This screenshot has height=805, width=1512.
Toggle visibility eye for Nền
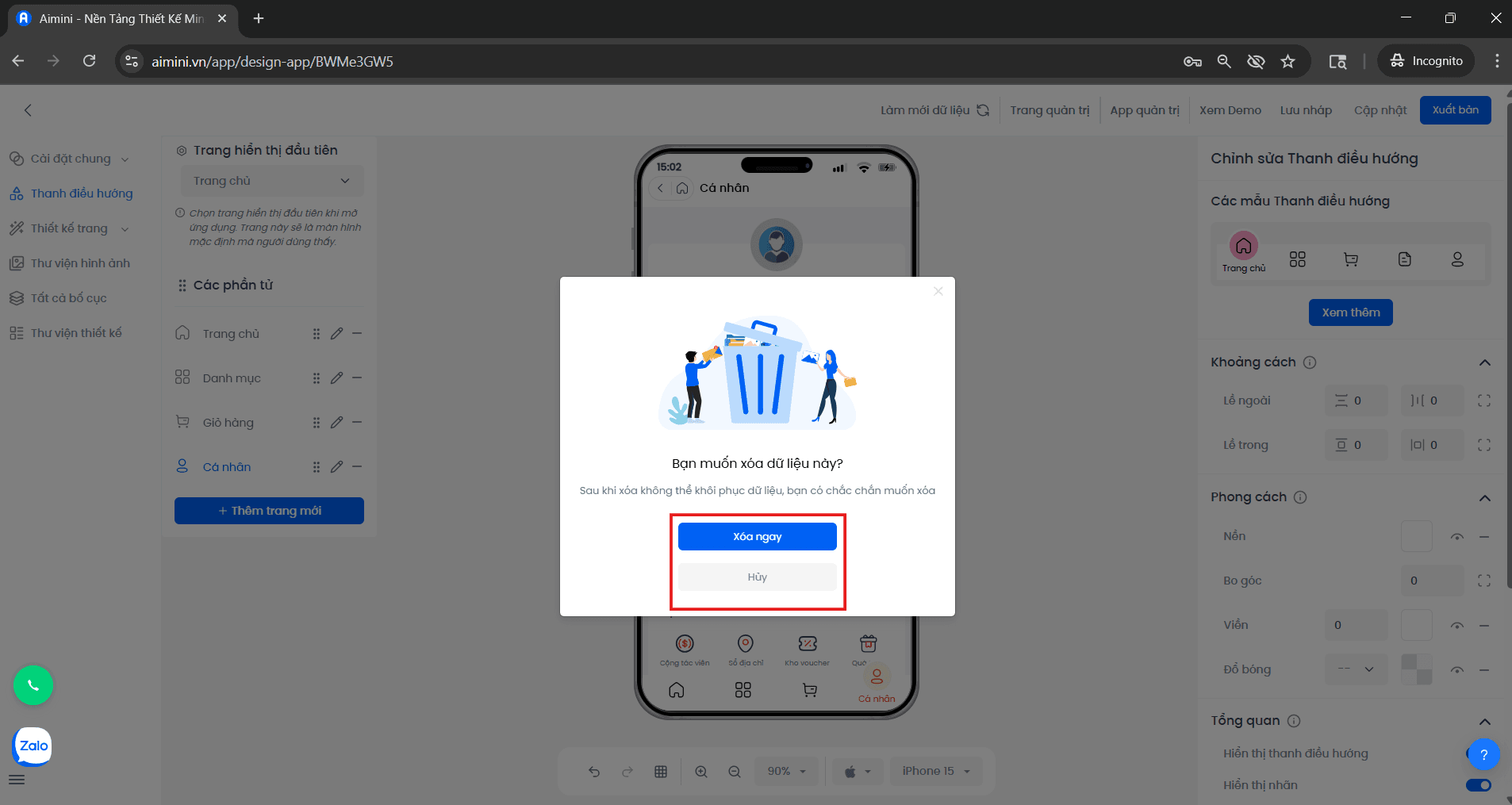pyautogui.click(x=1457, y=537)
